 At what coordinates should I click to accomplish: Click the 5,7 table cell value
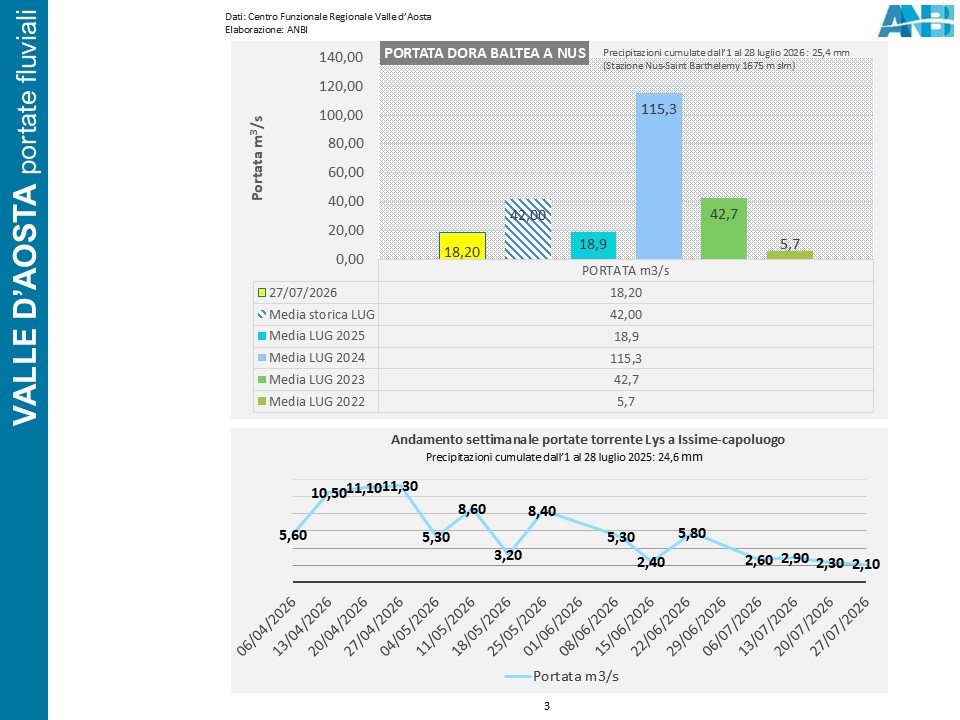pyautogui.click(x=626, y=402)
